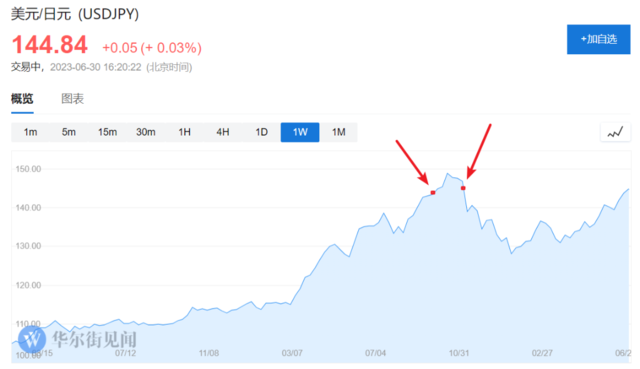Switch to the 图表 tab

(x=72, y=99)
